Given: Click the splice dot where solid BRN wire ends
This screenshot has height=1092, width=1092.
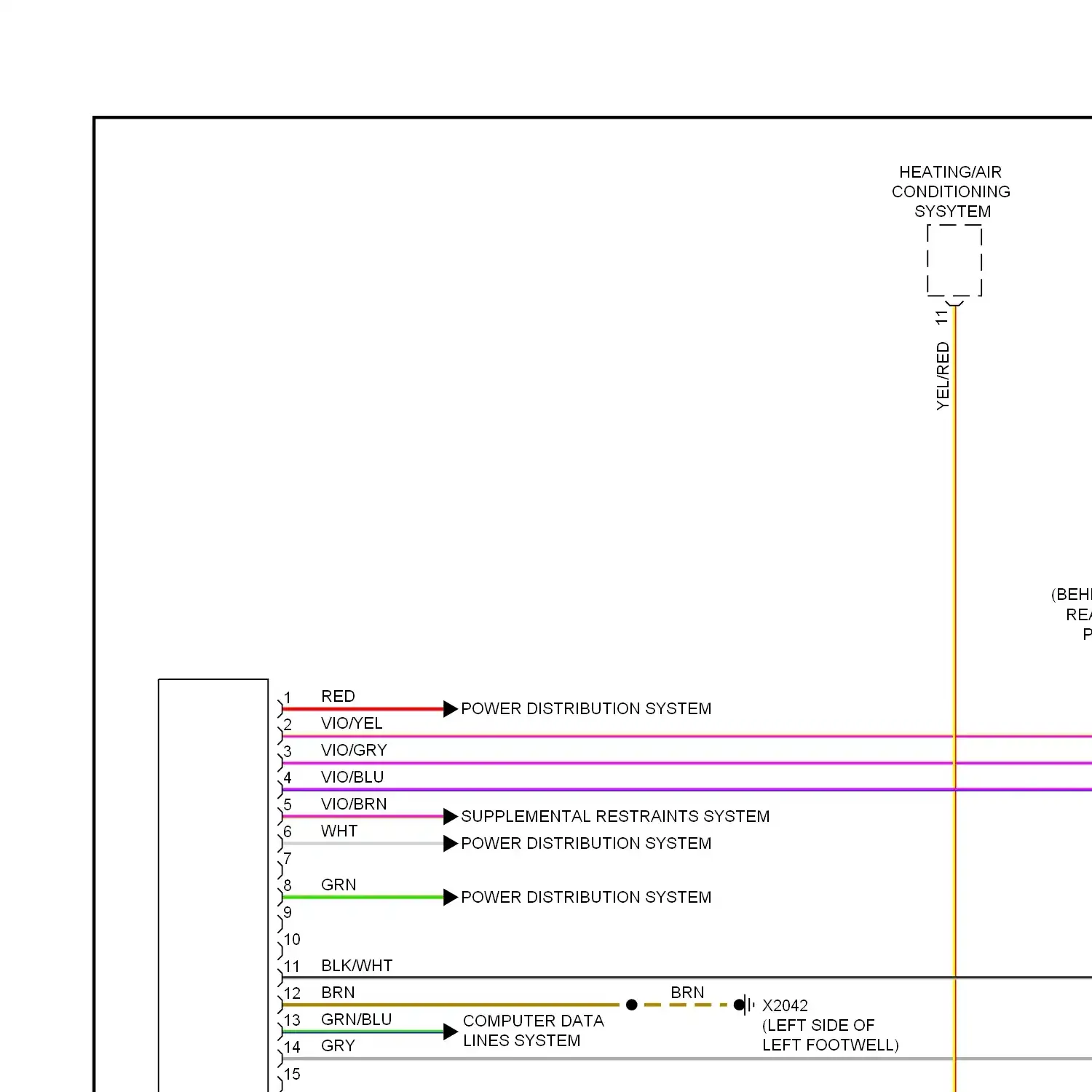Looking at the screenshot, I should [632, 1005].
